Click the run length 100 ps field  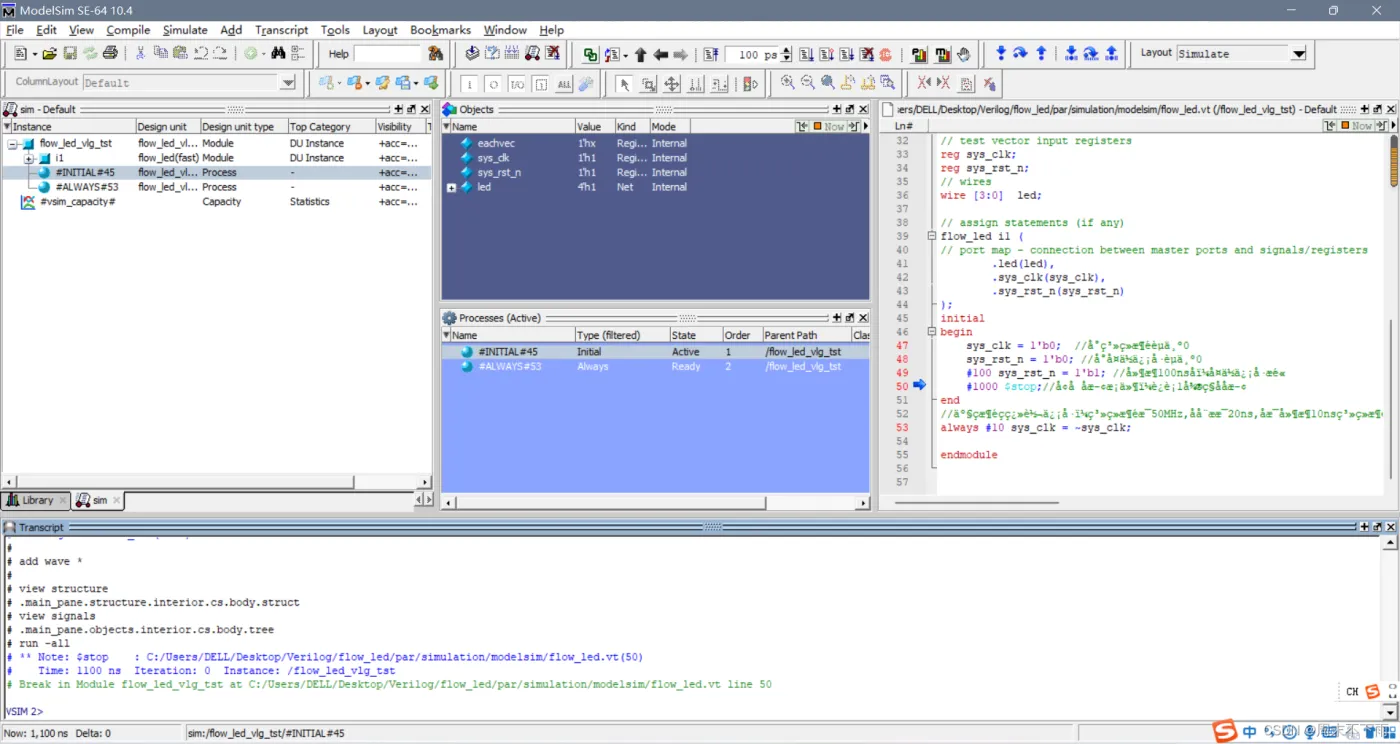coord(752,55)
